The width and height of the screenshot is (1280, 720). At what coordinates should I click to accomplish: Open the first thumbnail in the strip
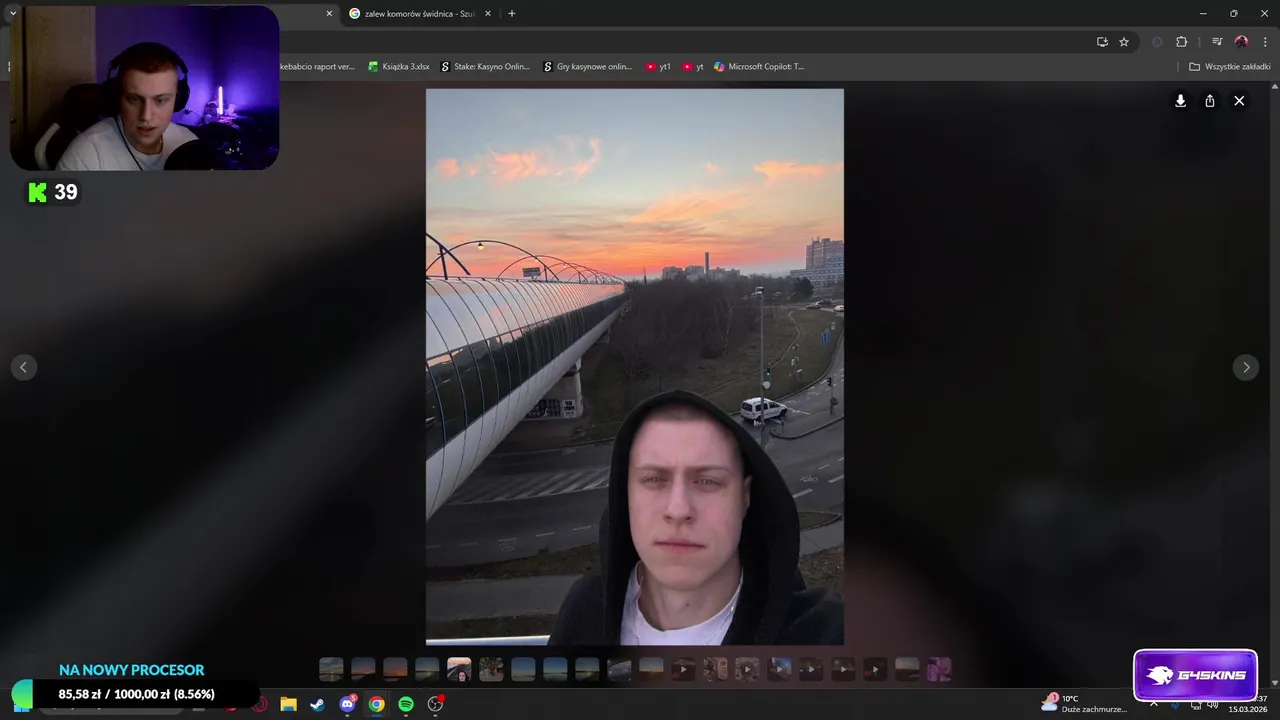(x=331, y=669)
